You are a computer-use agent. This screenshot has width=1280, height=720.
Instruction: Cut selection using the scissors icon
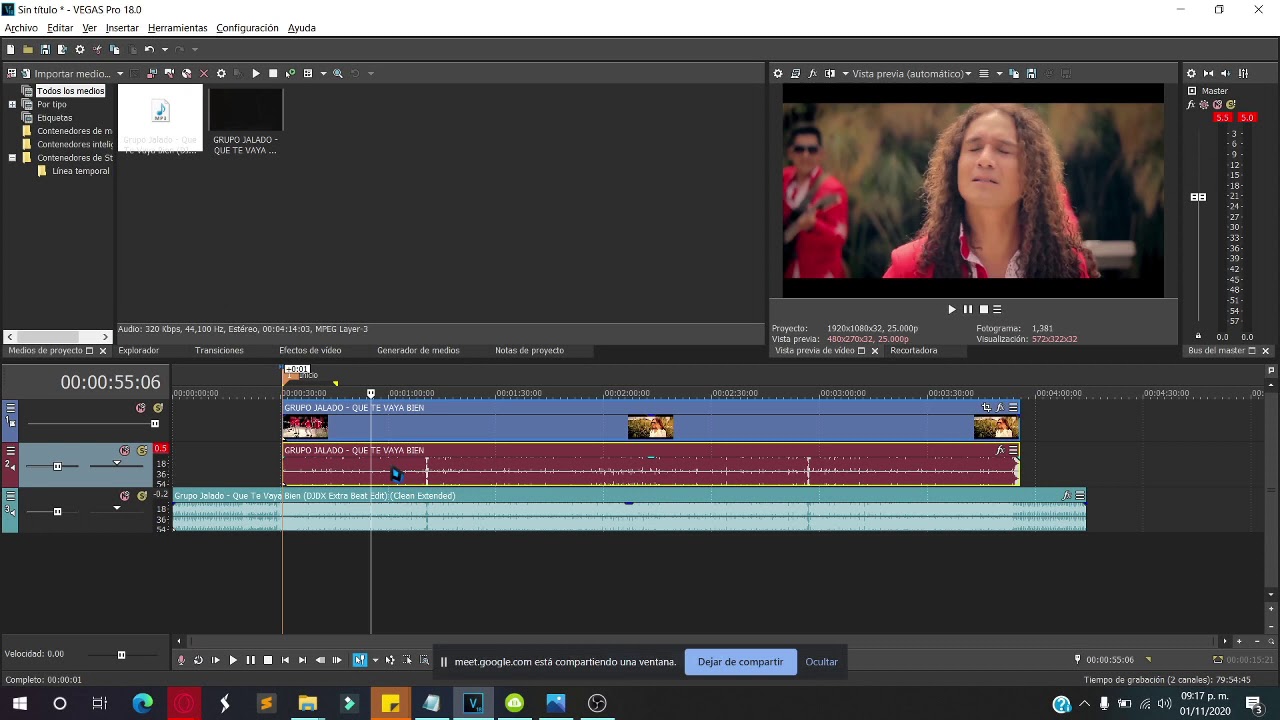97,49
